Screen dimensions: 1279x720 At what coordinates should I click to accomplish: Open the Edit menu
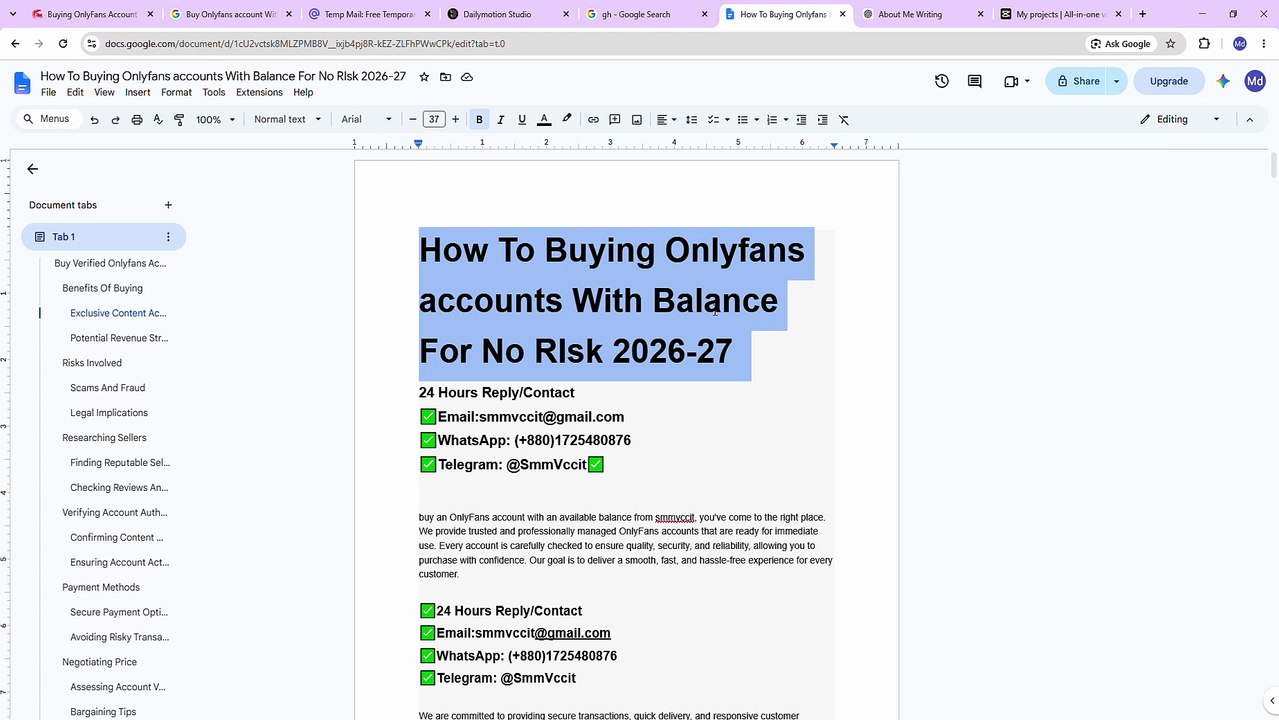[75, 92]
